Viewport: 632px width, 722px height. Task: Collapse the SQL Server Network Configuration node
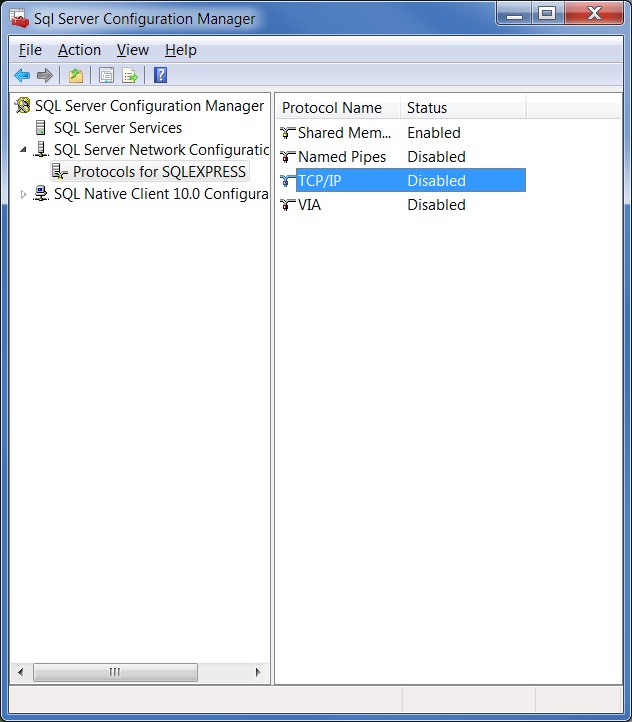click(x=23, y=150)
